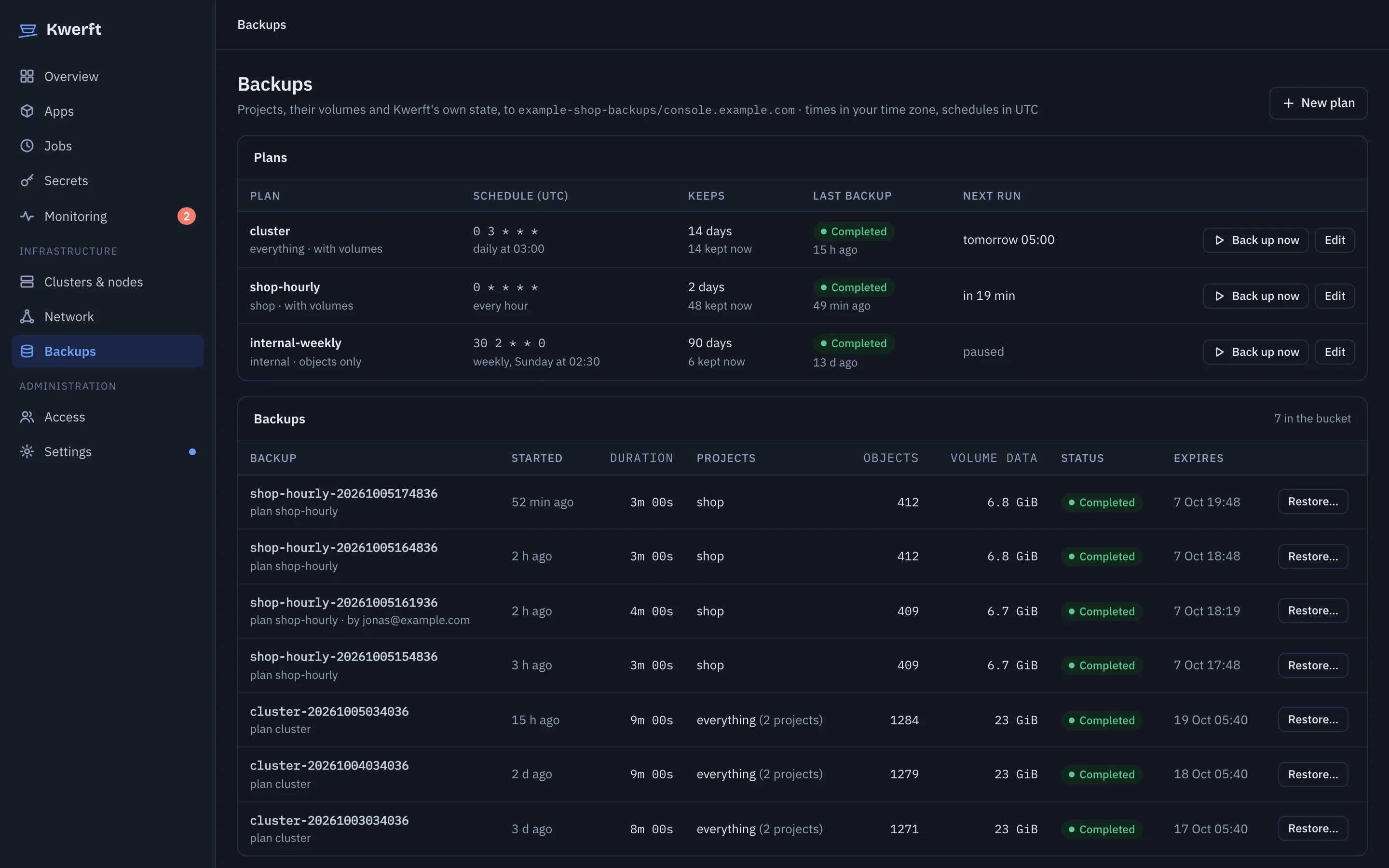1389x868 pixels.
Task: Click the Completed status of cluster plan
Action: pyautogui.click(x=854, y=231)
